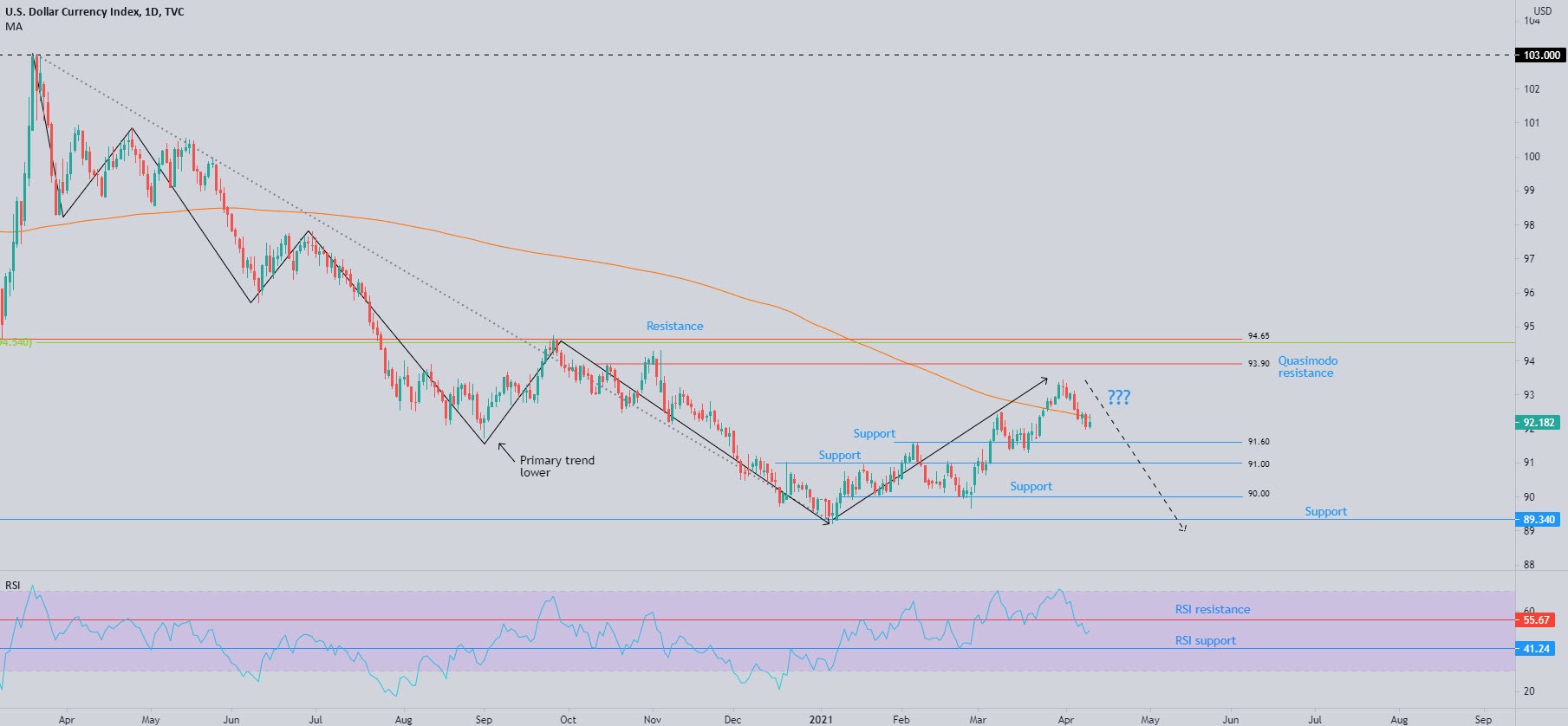Click the Resistance label above 94.65 line

pyautogui.click(x=674, y=327)
